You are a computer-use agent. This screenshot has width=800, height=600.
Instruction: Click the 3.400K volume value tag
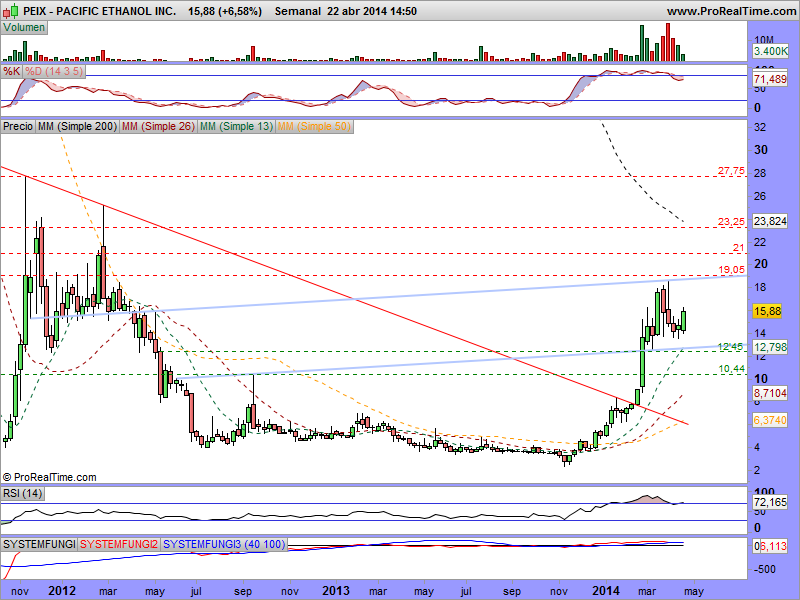[x=770, y=51]
